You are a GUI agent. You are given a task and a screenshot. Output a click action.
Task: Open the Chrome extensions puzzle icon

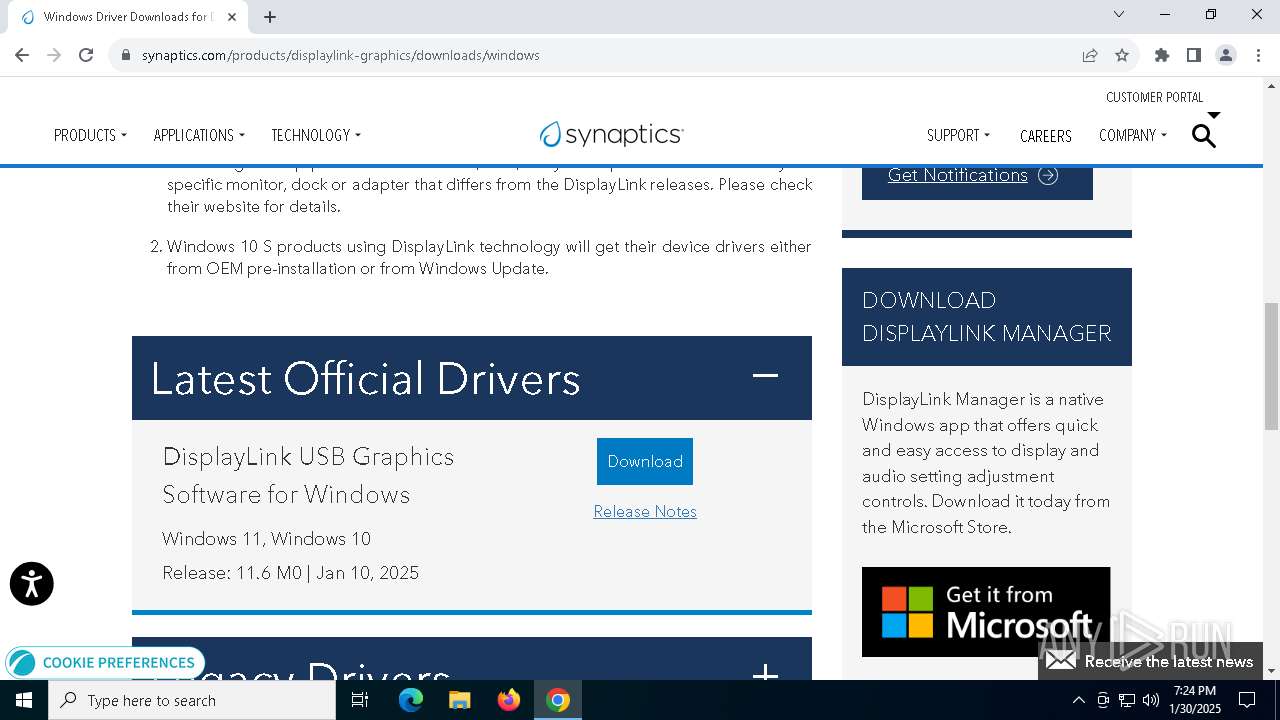[1162, 55]
